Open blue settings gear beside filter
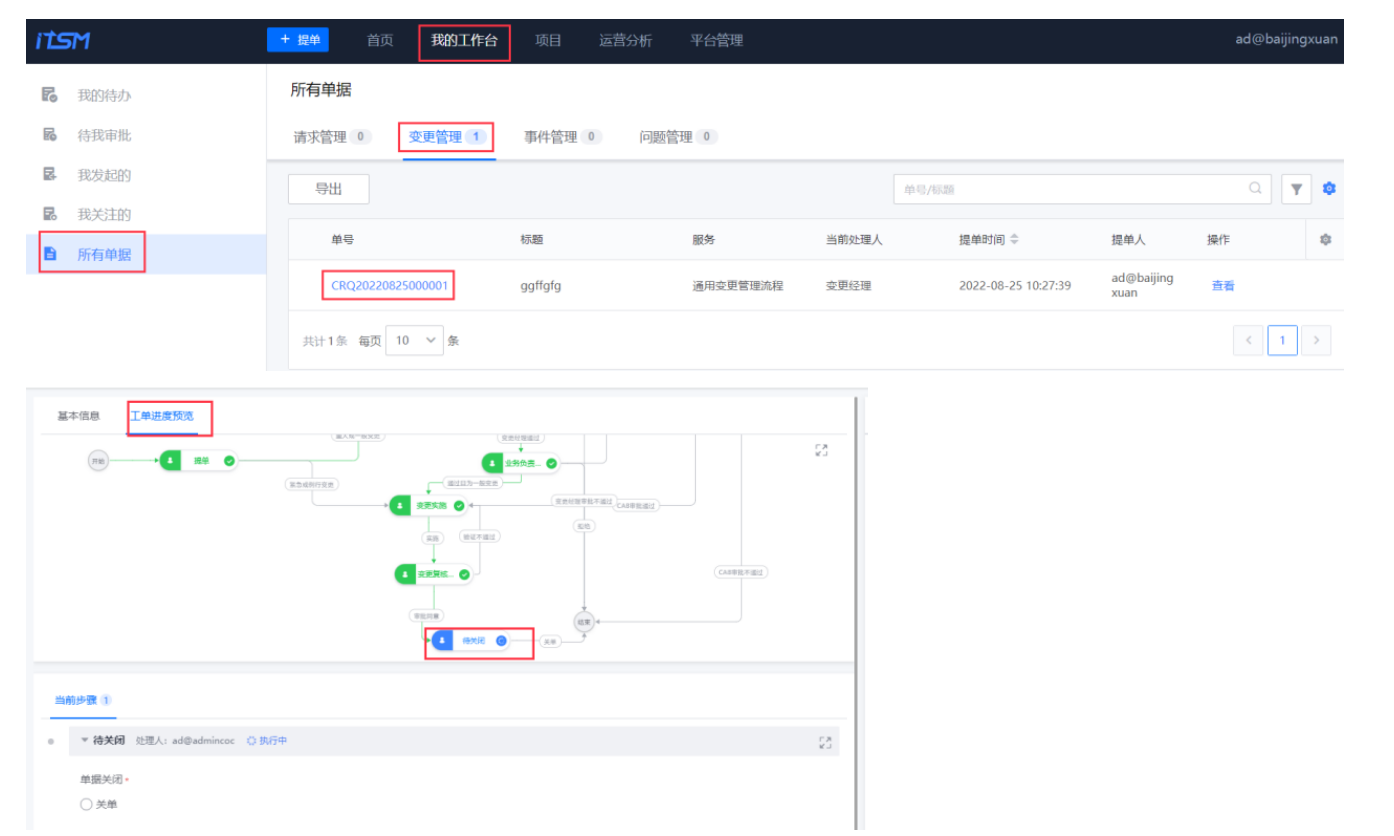 [1329, 188]
